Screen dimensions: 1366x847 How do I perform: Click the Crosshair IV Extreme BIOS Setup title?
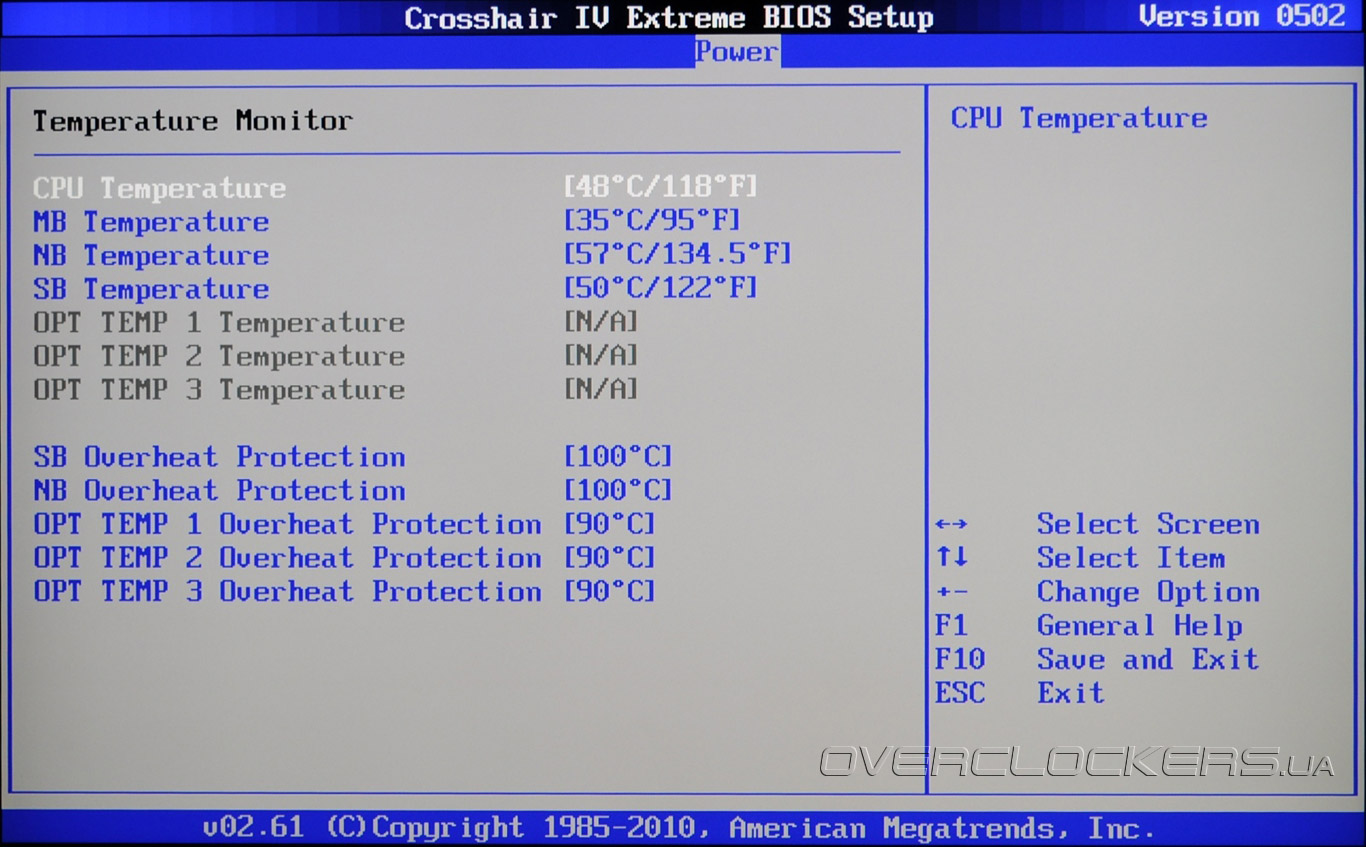pos(669,18)
